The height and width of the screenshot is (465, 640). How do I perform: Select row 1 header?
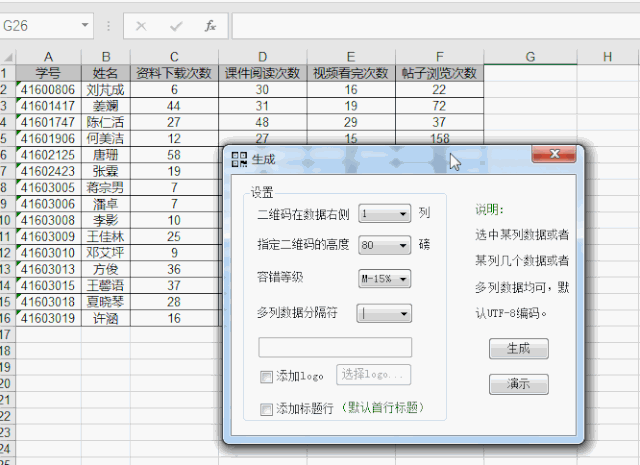tap(7, 73)
